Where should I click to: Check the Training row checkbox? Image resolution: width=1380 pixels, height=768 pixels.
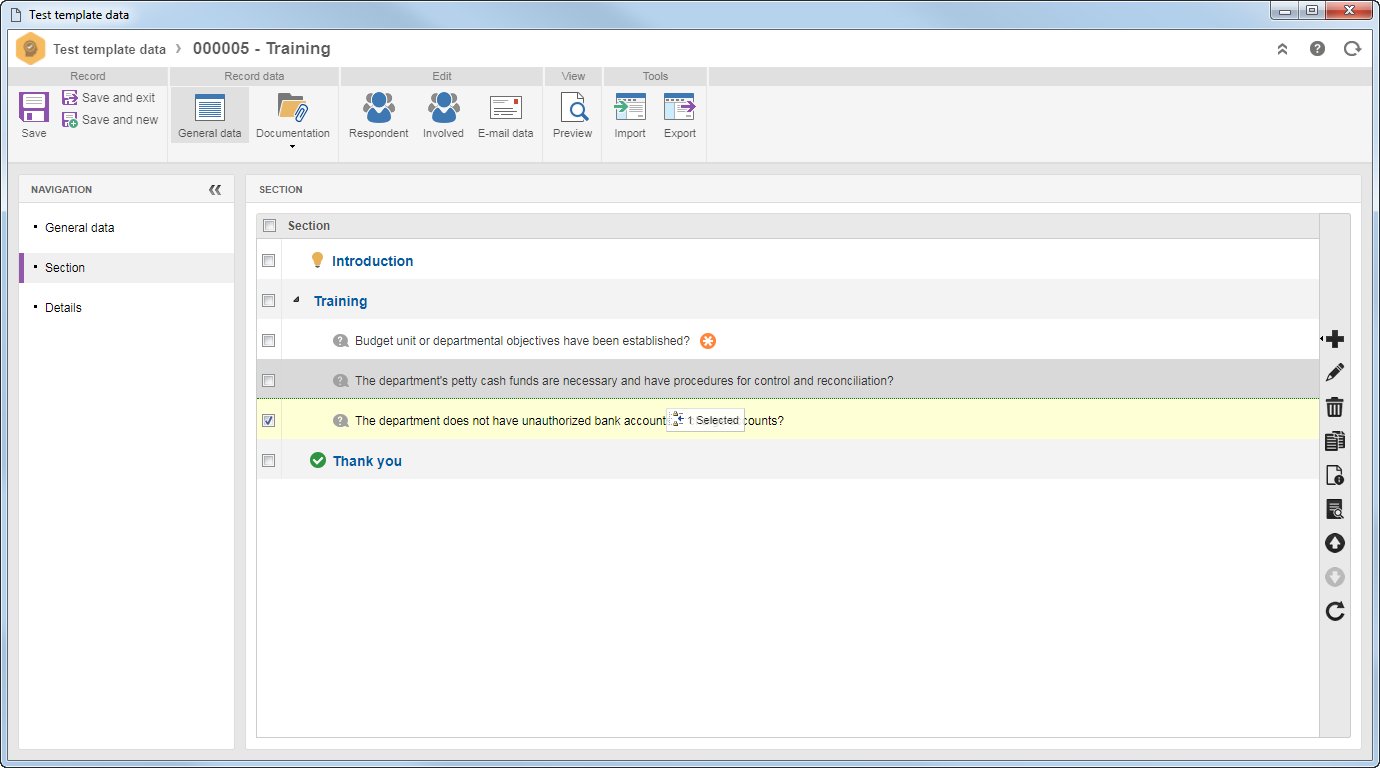point(268,300)
